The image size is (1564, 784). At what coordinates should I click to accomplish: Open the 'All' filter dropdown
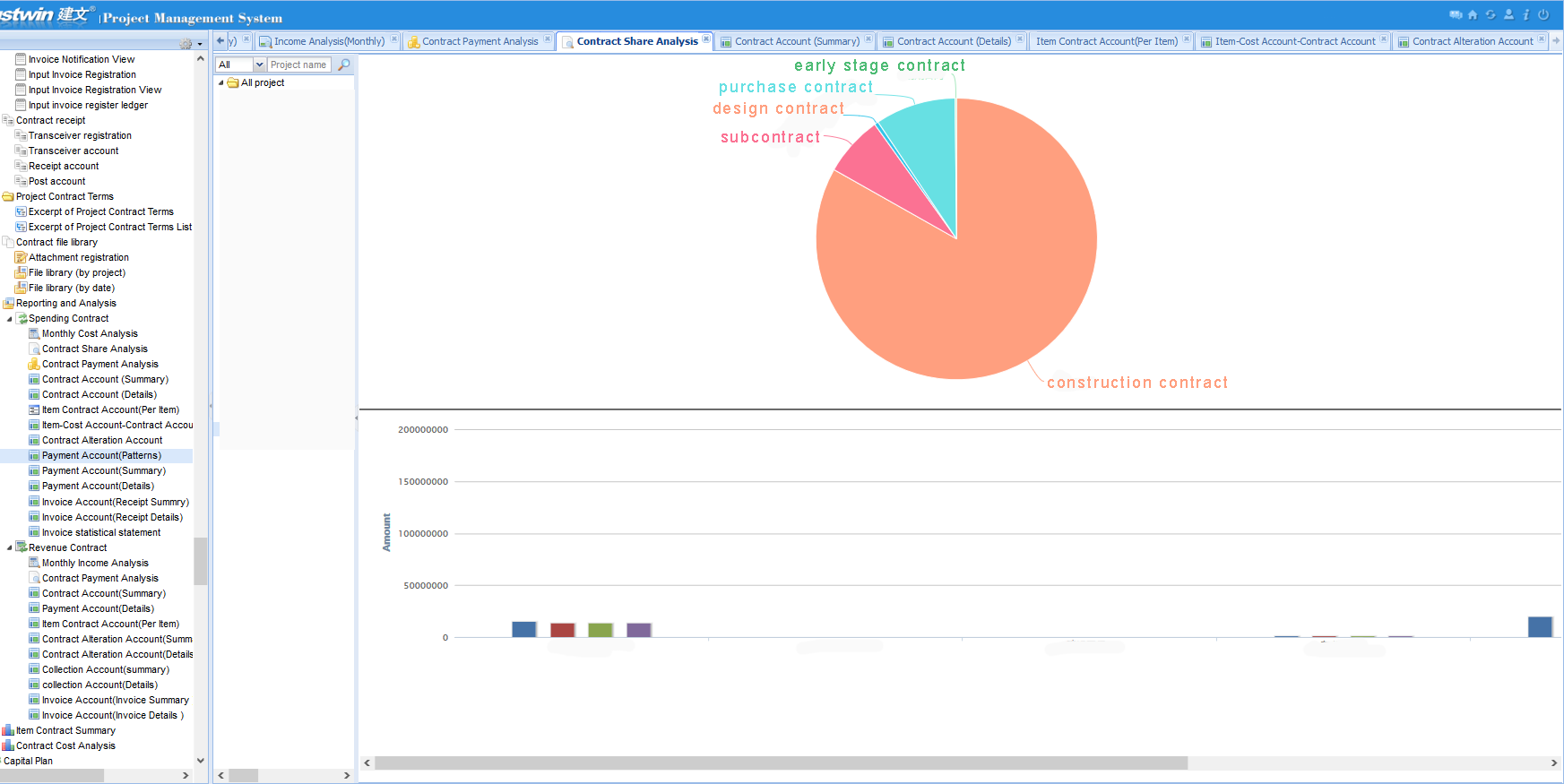tap(259, 65)
